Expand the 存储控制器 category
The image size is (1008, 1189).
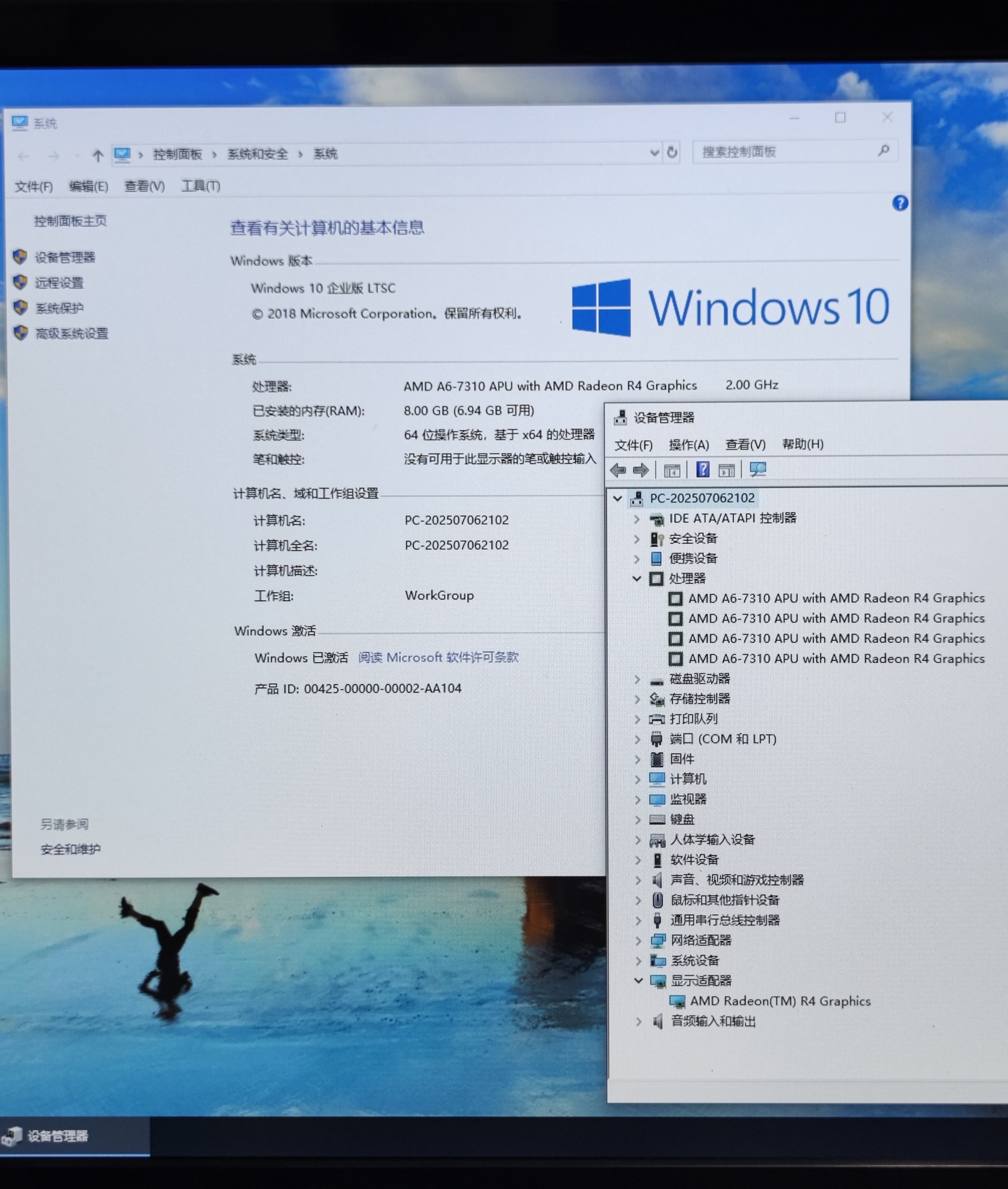pyautogui.click(x=637, y=699)
